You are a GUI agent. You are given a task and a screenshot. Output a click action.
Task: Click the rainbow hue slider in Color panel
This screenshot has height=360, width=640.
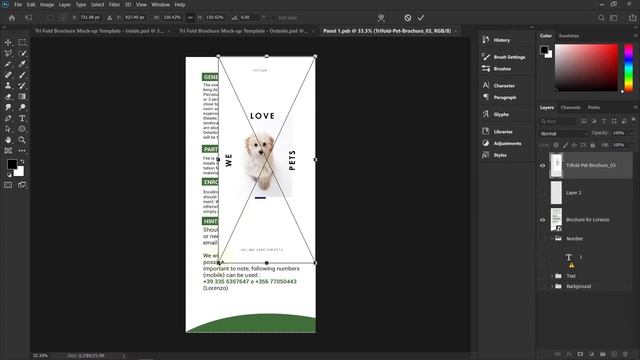pyautogui.click(x=629, y=67)
